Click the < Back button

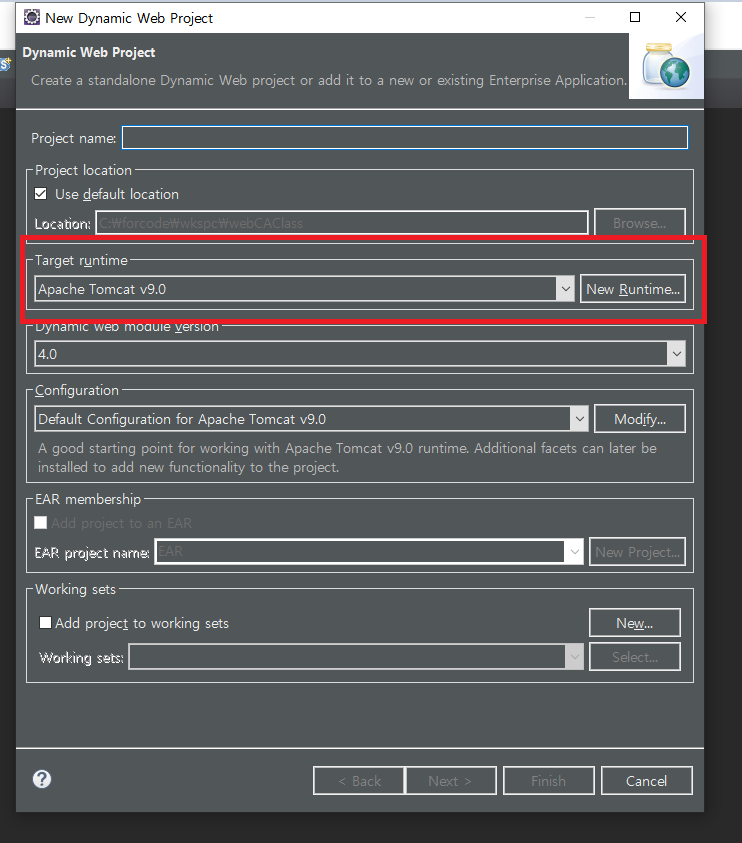359,781
